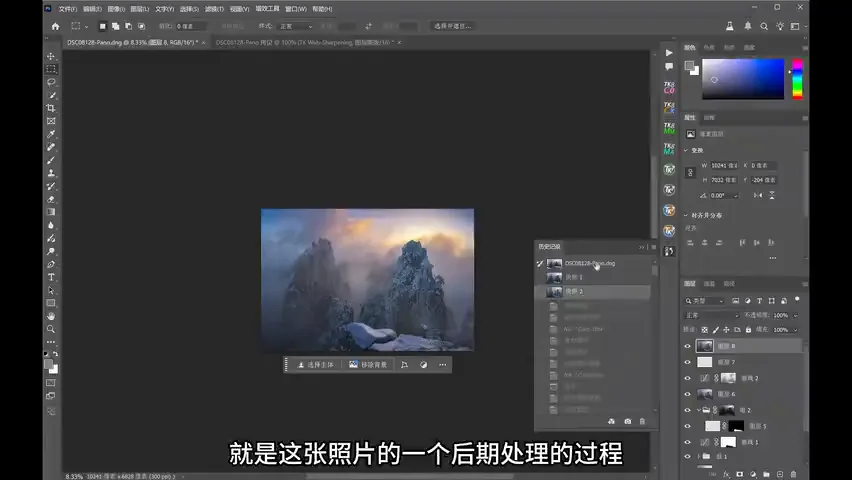Open the layer filter type dropdown
The width and height of the screenshot is (852, 480).
pos(705,301)
